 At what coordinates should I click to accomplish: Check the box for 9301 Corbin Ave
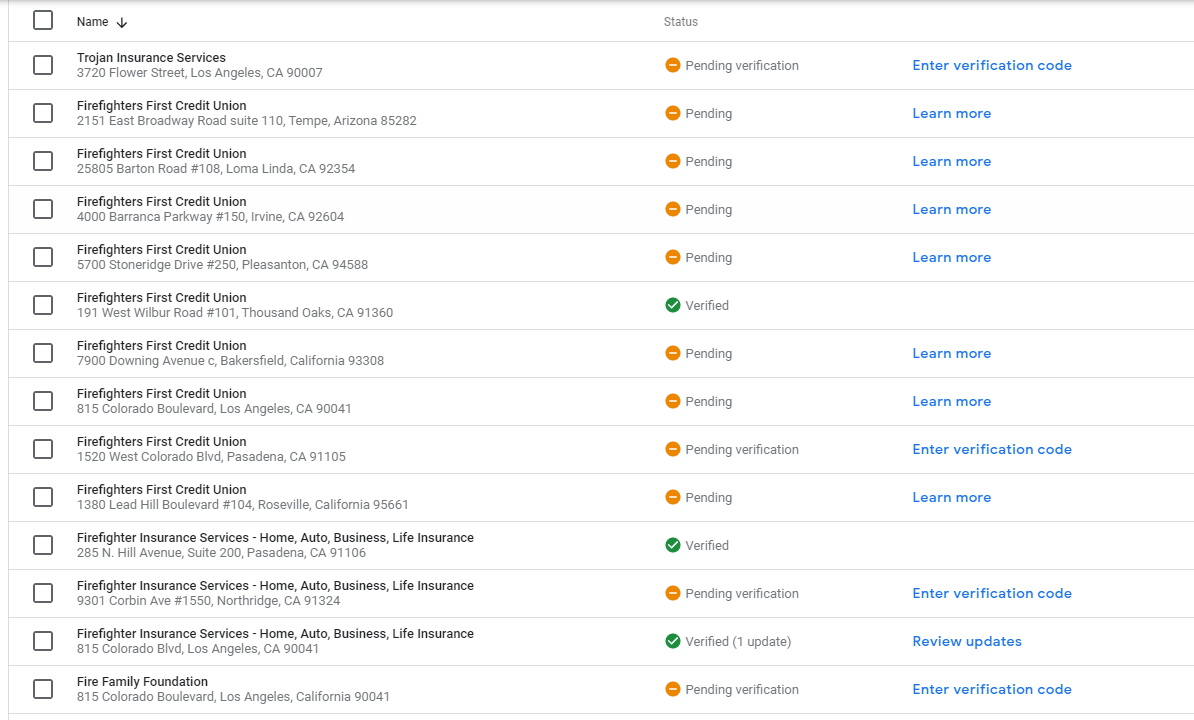[43, 593]
